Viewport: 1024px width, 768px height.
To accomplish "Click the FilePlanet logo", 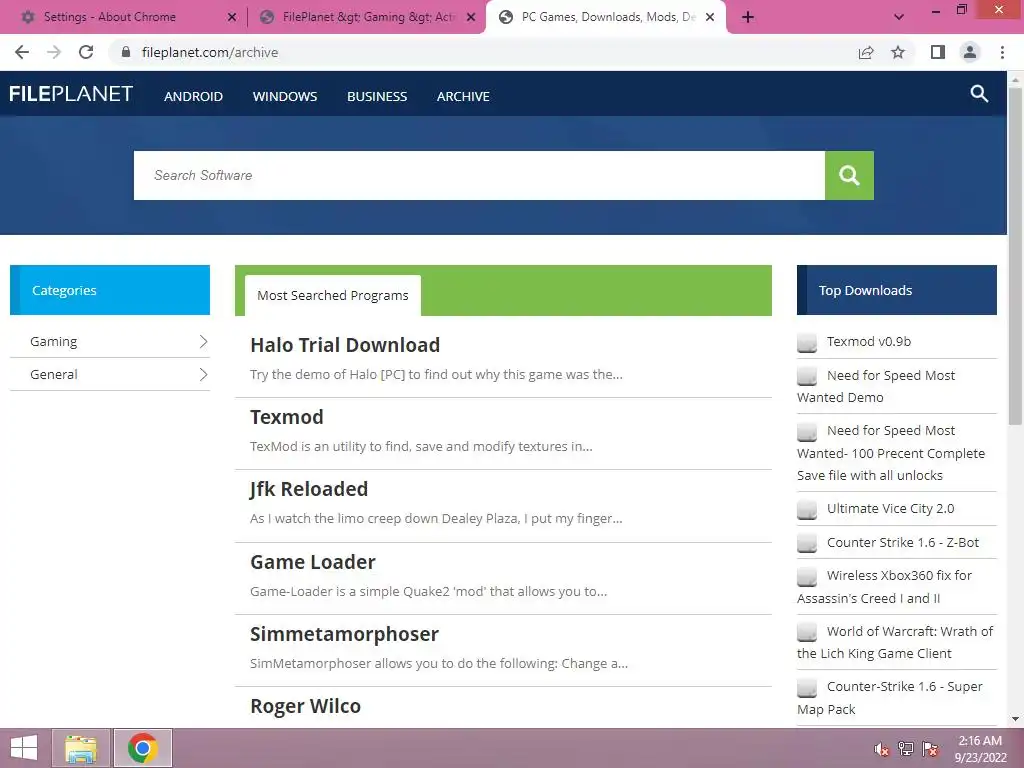I will tap(71, 94).
